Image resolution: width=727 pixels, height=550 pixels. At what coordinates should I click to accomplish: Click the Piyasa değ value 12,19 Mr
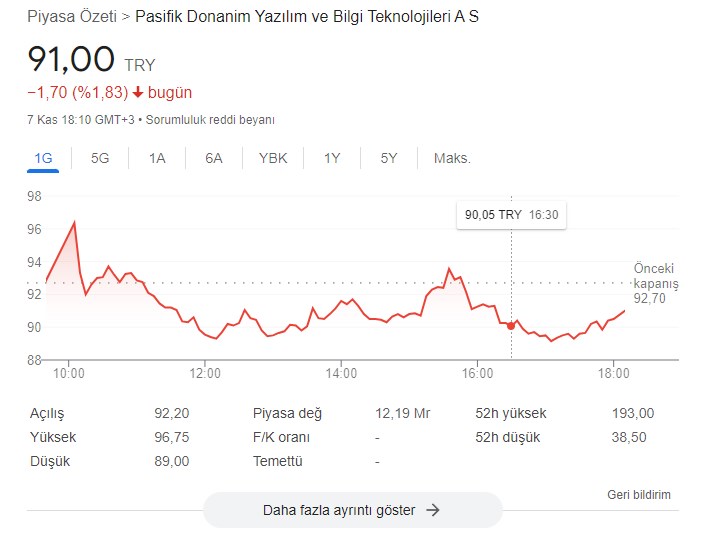coord(402,413)
